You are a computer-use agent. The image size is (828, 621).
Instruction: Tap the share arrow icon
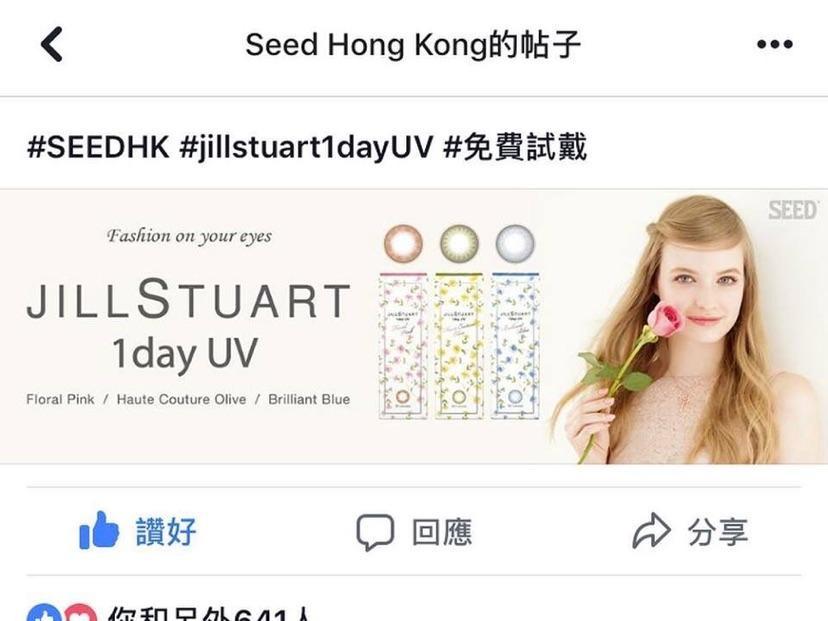652,530
